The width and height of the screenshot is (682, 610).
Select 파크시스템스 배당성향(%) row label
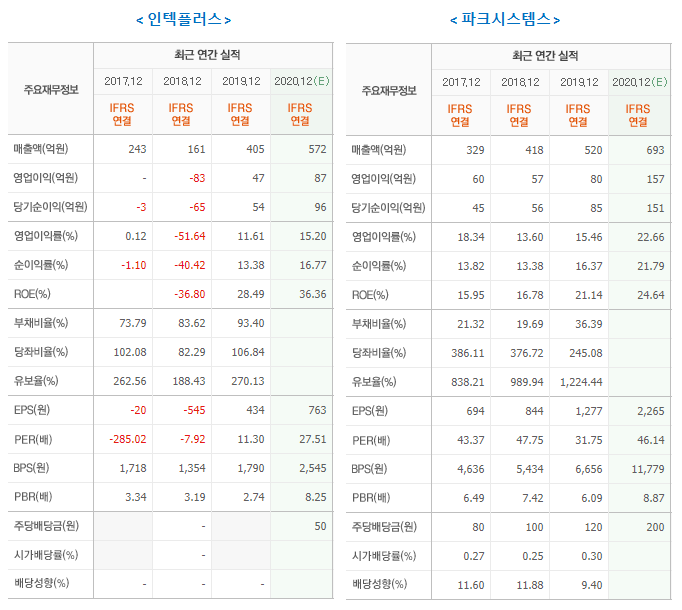click(379, 584)
